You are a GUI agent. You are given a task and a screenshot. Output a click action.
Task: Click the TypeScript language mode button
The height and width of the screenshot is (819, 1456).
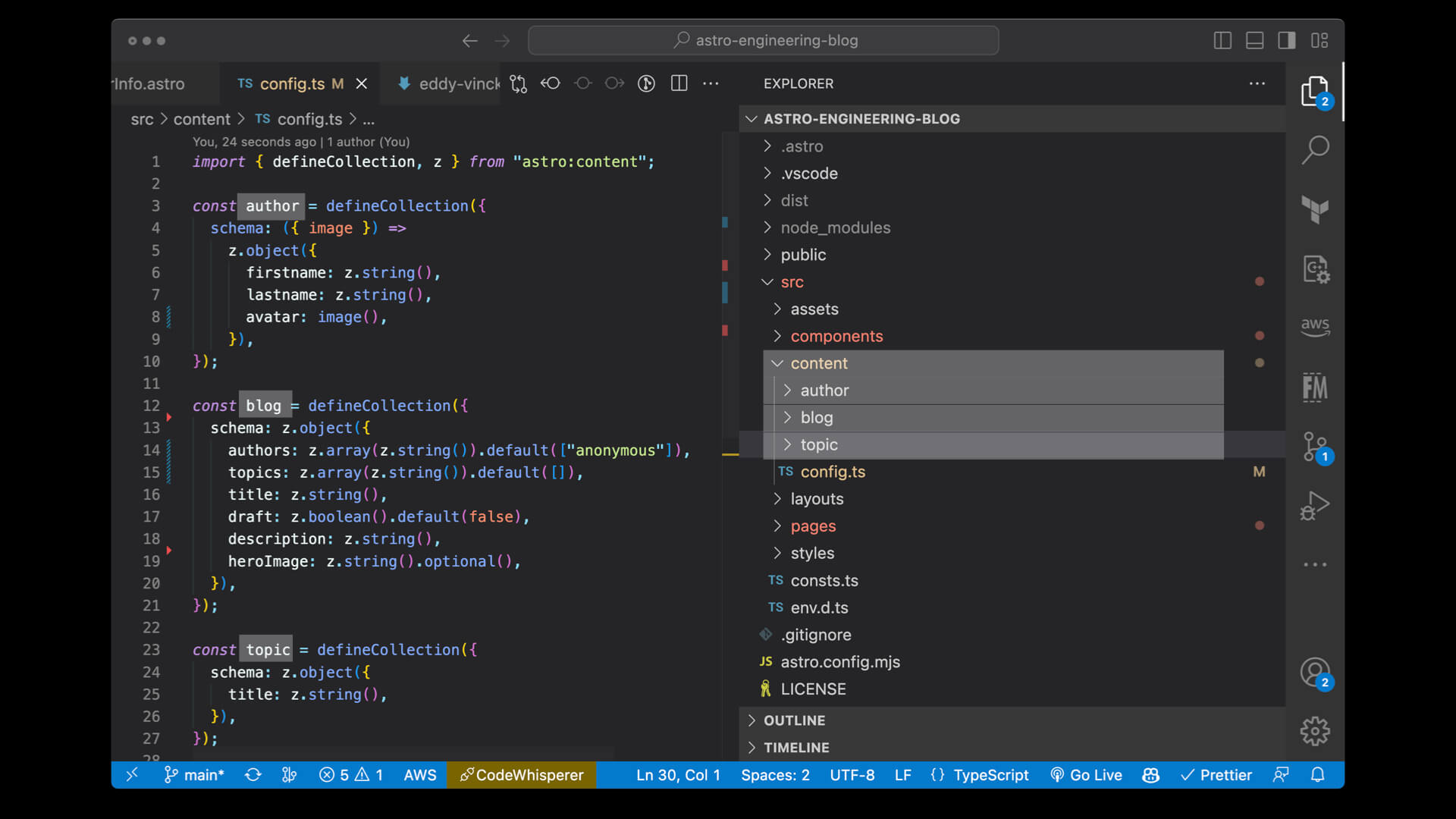[990, 775]
